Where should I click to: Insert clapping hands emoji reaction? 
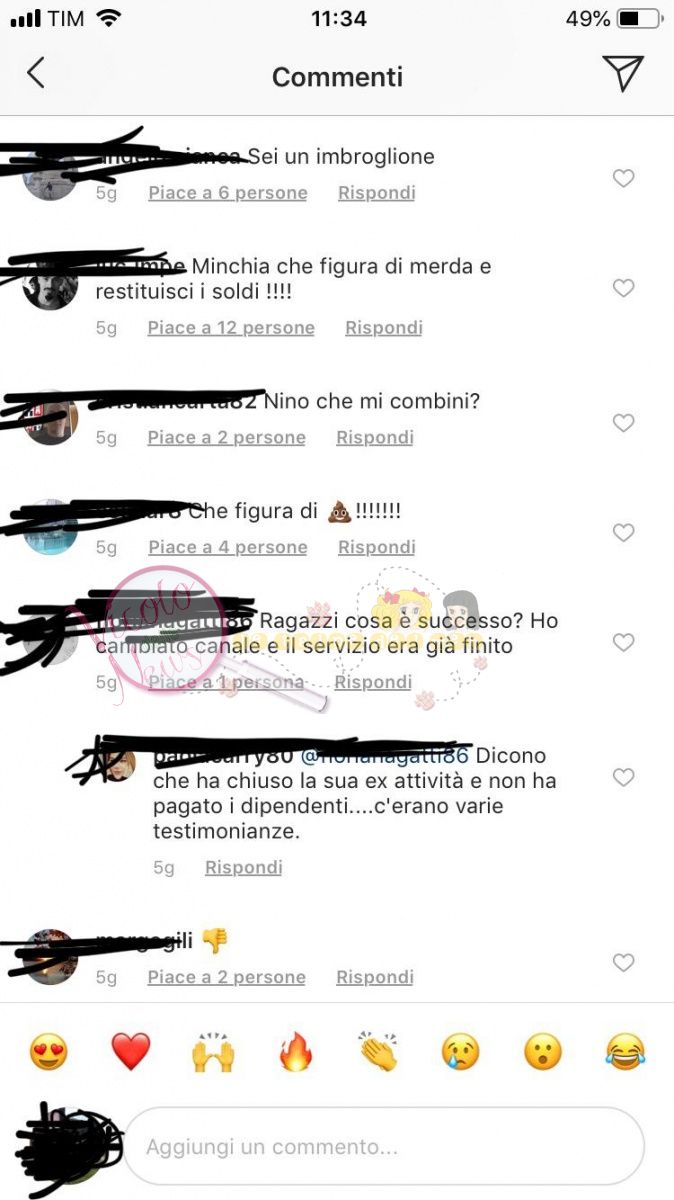point(378,1052)
